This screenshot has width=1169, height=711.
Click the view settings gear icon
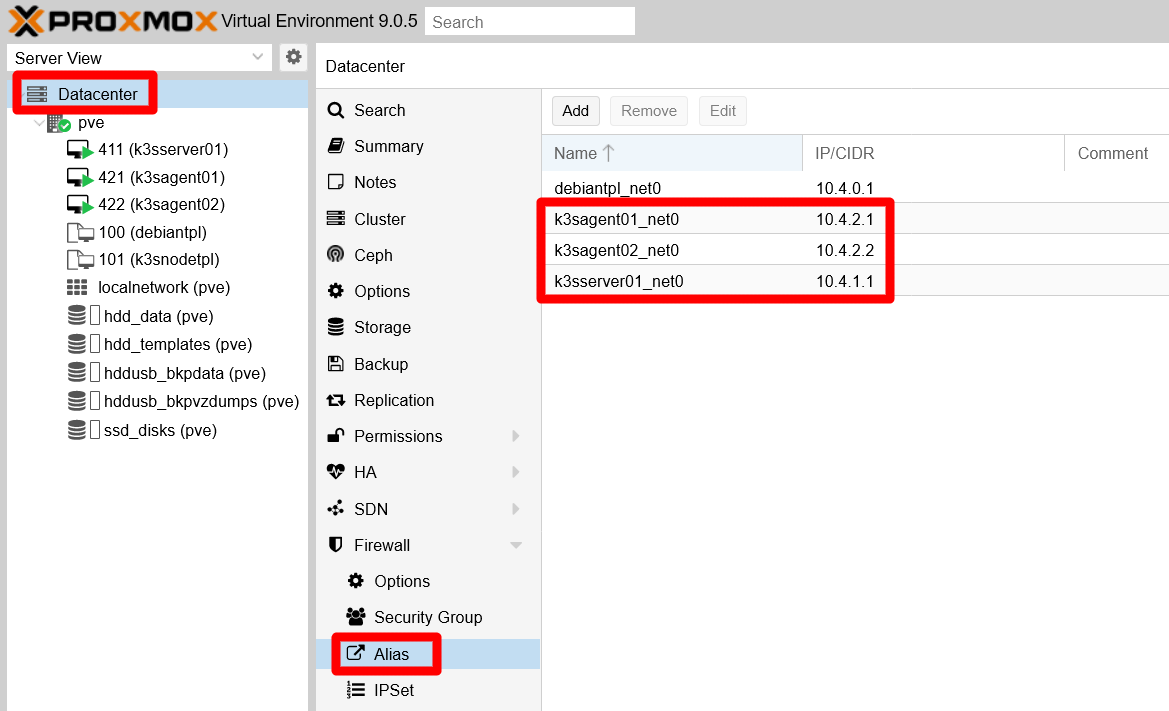tap(293, 57)
